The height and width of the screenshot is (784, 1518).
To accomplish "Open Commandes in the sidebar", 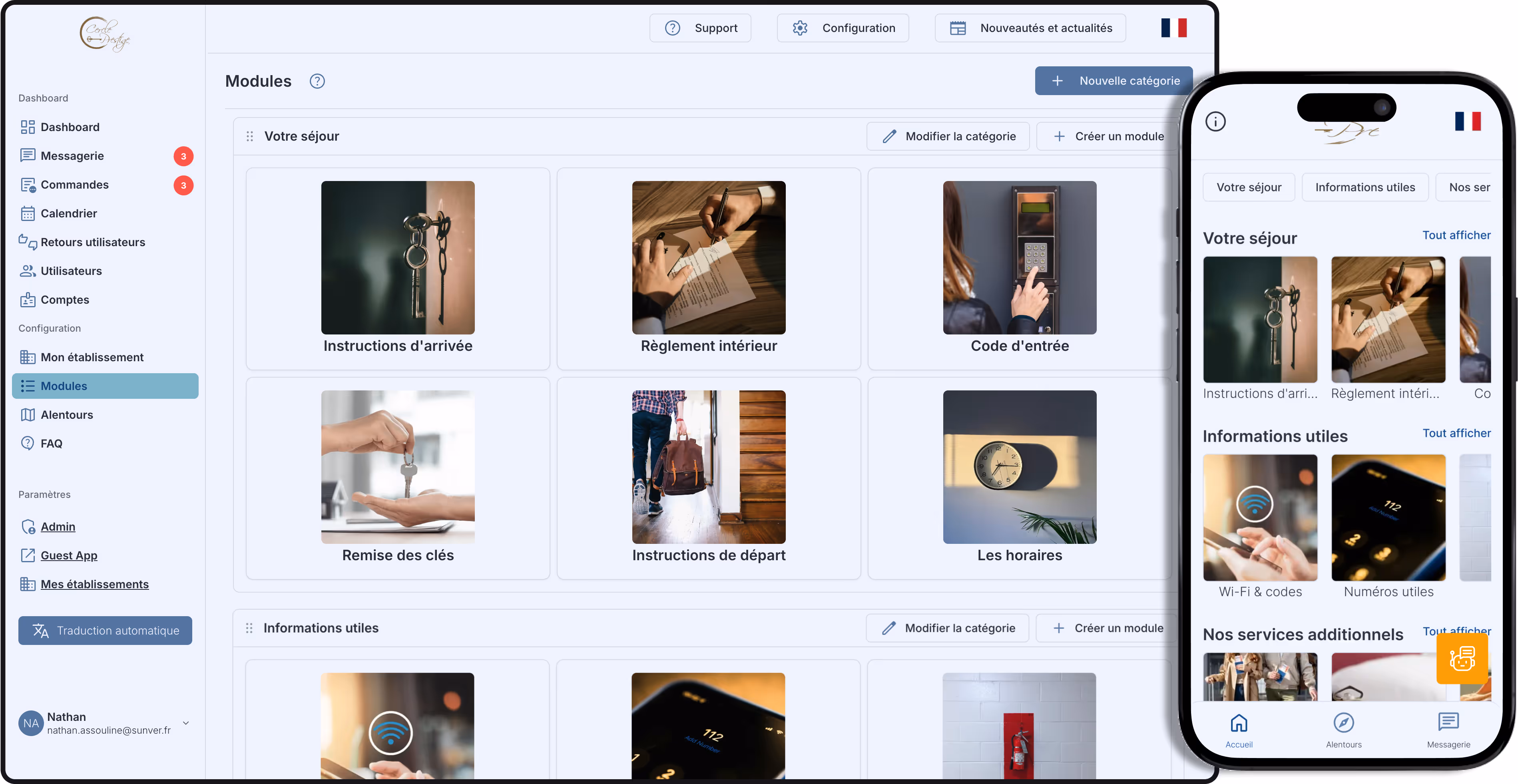I will click(x=105, y=185).
